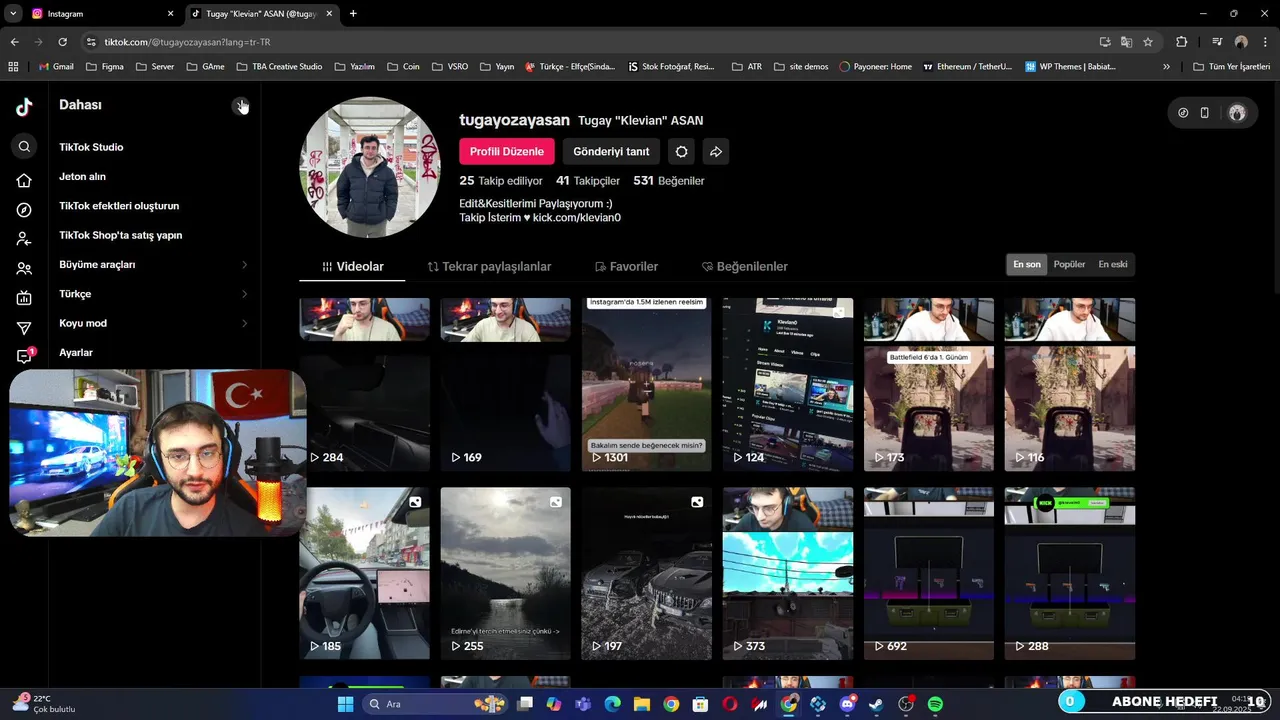Open Messages paper-plane icon
The height and width of the screenshot is (720, 1280).
click(24, 328)
